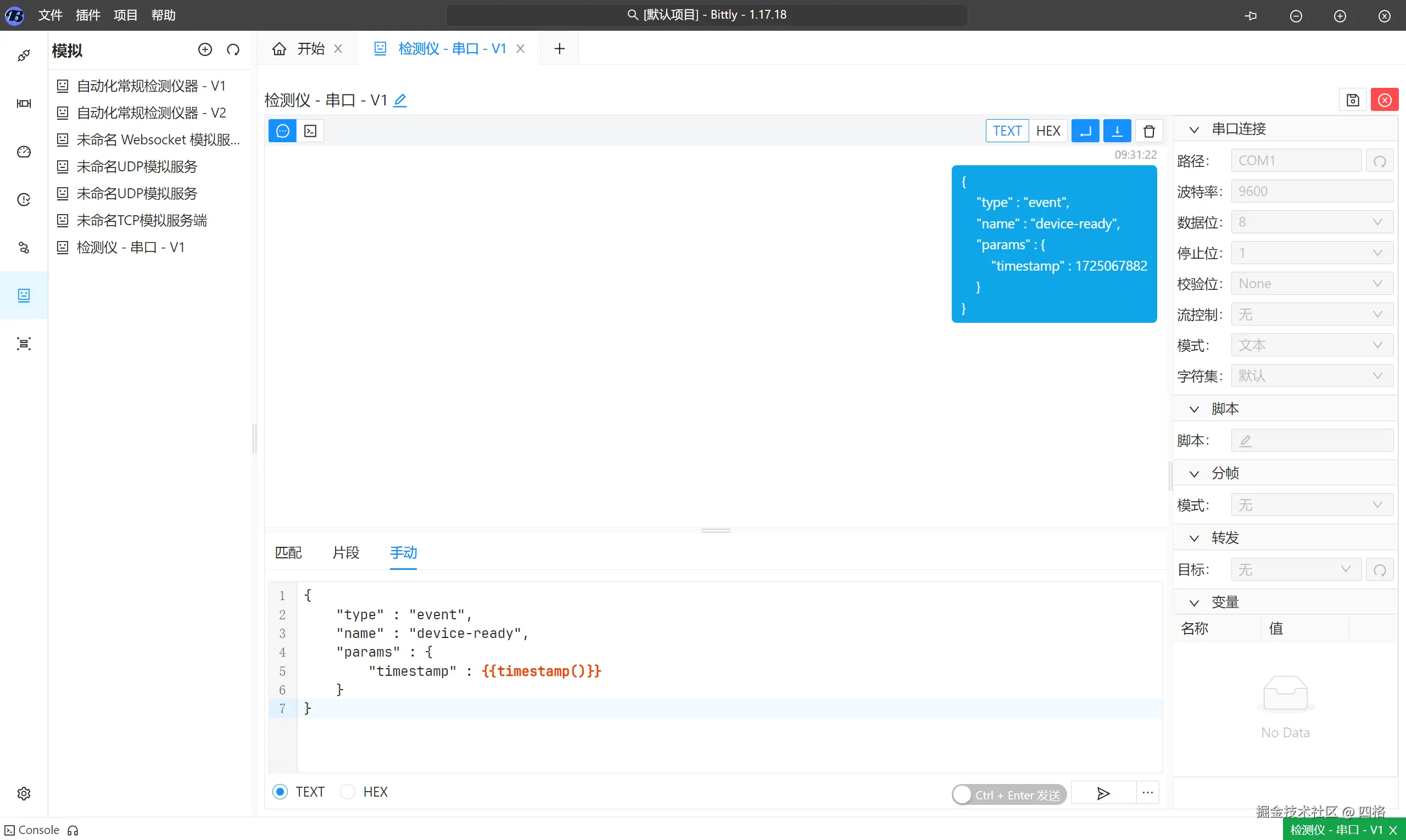Screen dimensions: 1406x840
Task: Click the send message arrow icon
Action: click(x=1103, y=793)
